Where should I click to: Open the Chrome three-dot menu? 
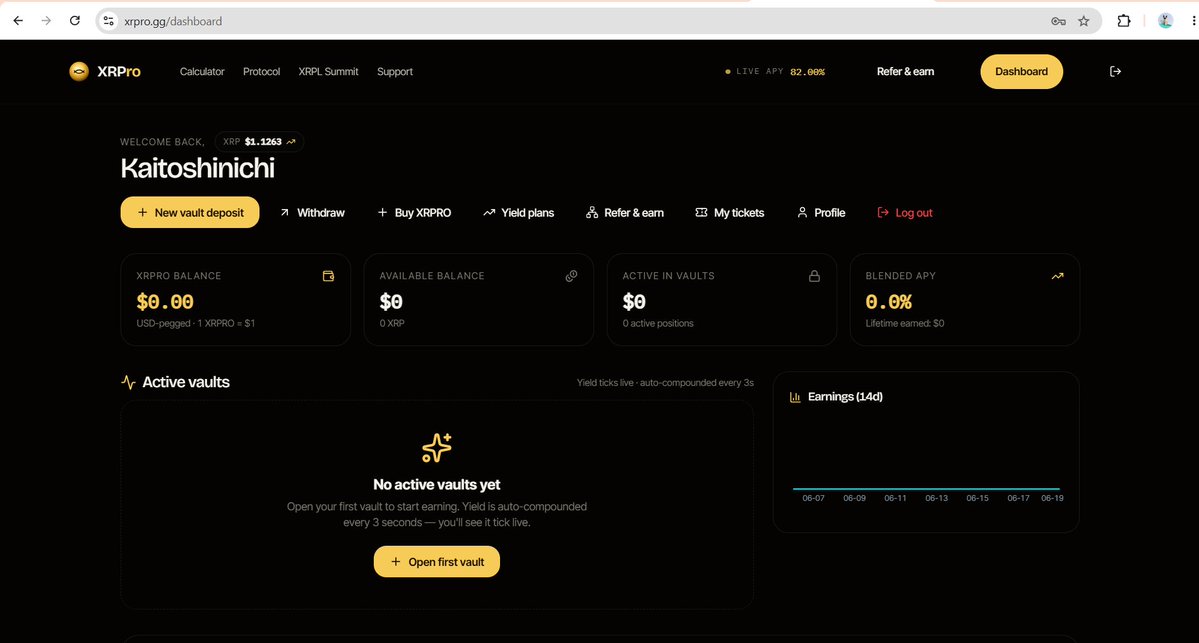click(1194, 21)
